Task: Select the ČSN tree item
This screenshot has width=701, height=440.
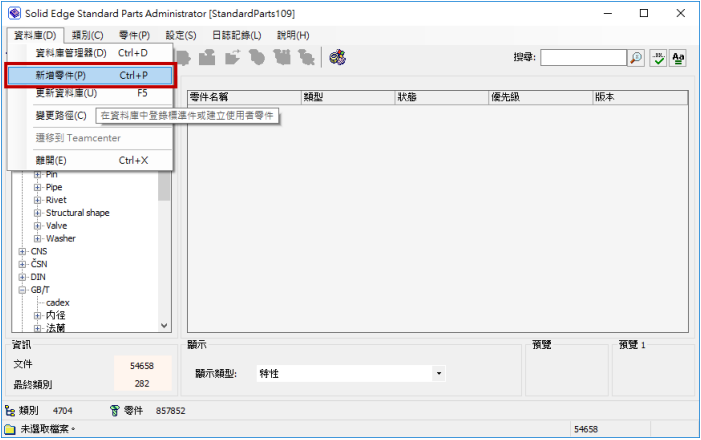Action: (x=39, y=264)
